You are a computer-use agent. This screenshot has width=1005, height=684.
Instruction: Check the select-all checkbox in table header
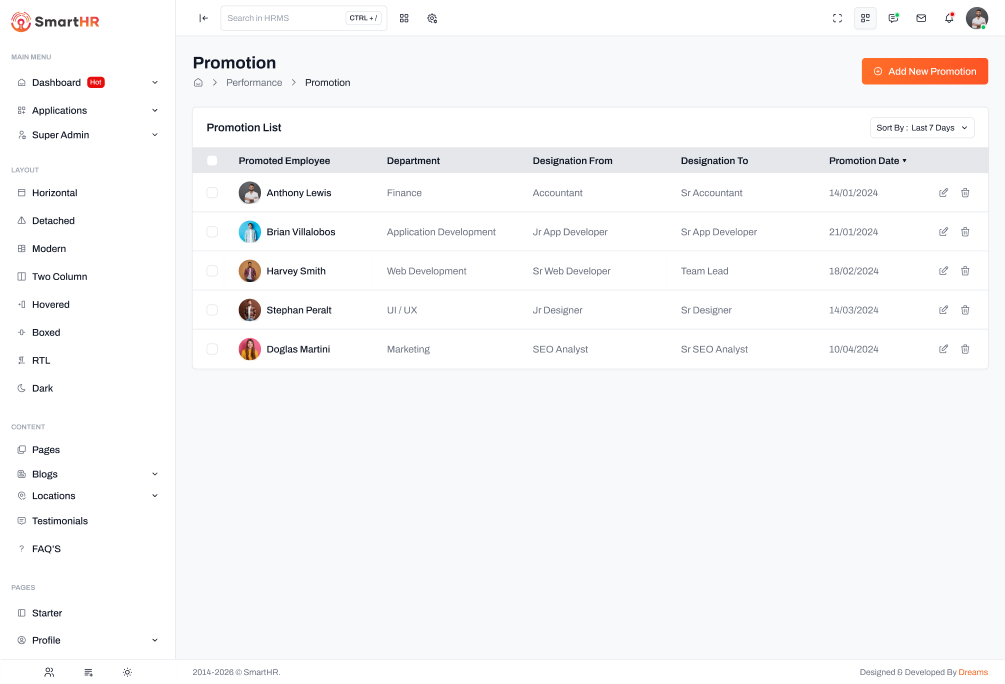tap(212, 161)
